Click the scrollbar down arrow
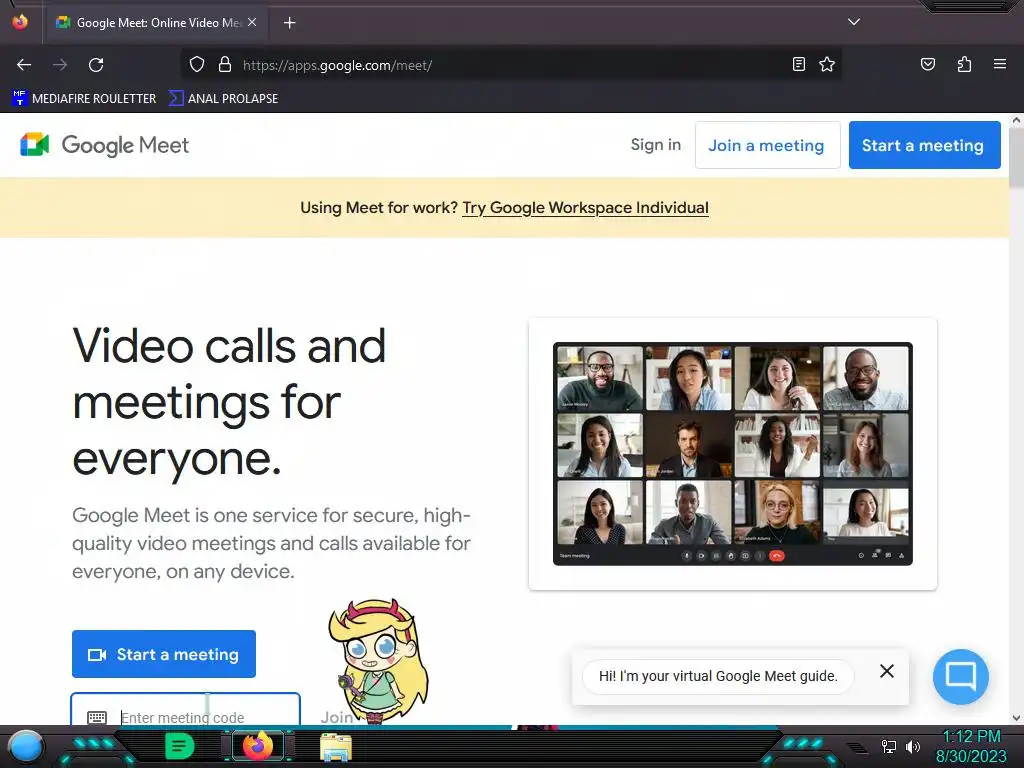Viewport: 1024px width, 768px height. tap(1016, 718)
